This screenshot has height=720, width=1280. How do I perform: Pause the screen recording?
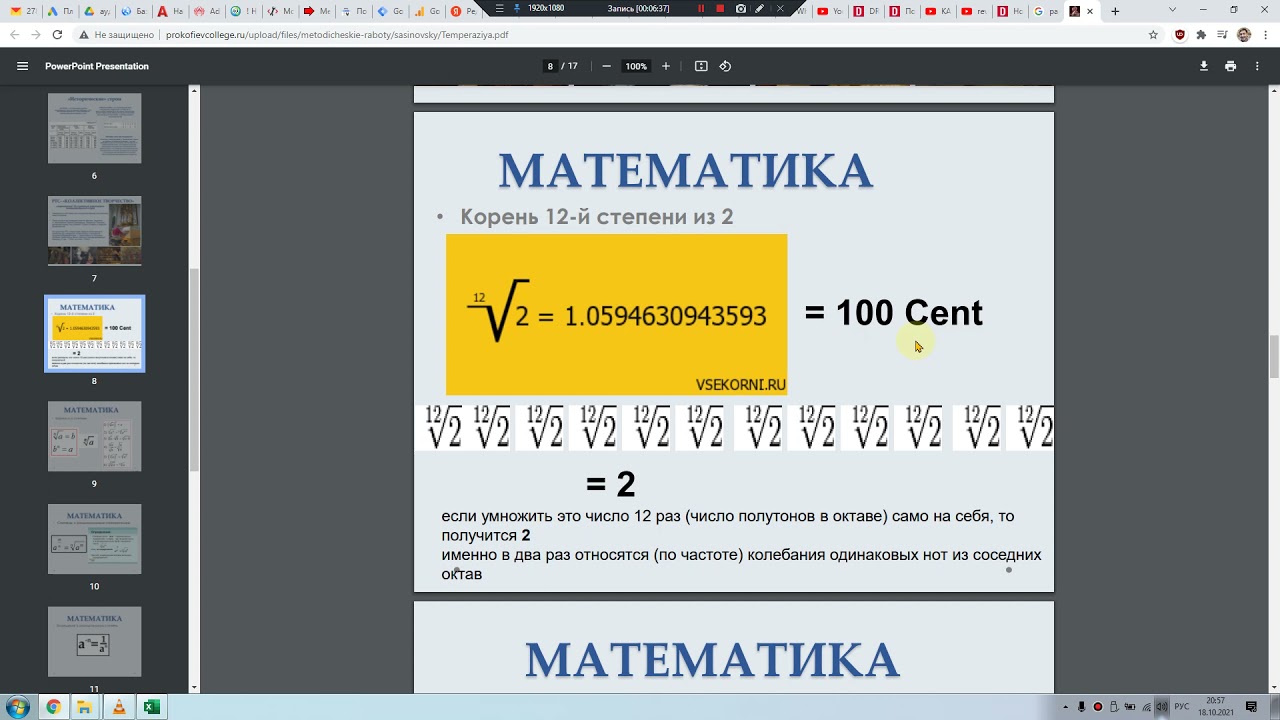701,8
